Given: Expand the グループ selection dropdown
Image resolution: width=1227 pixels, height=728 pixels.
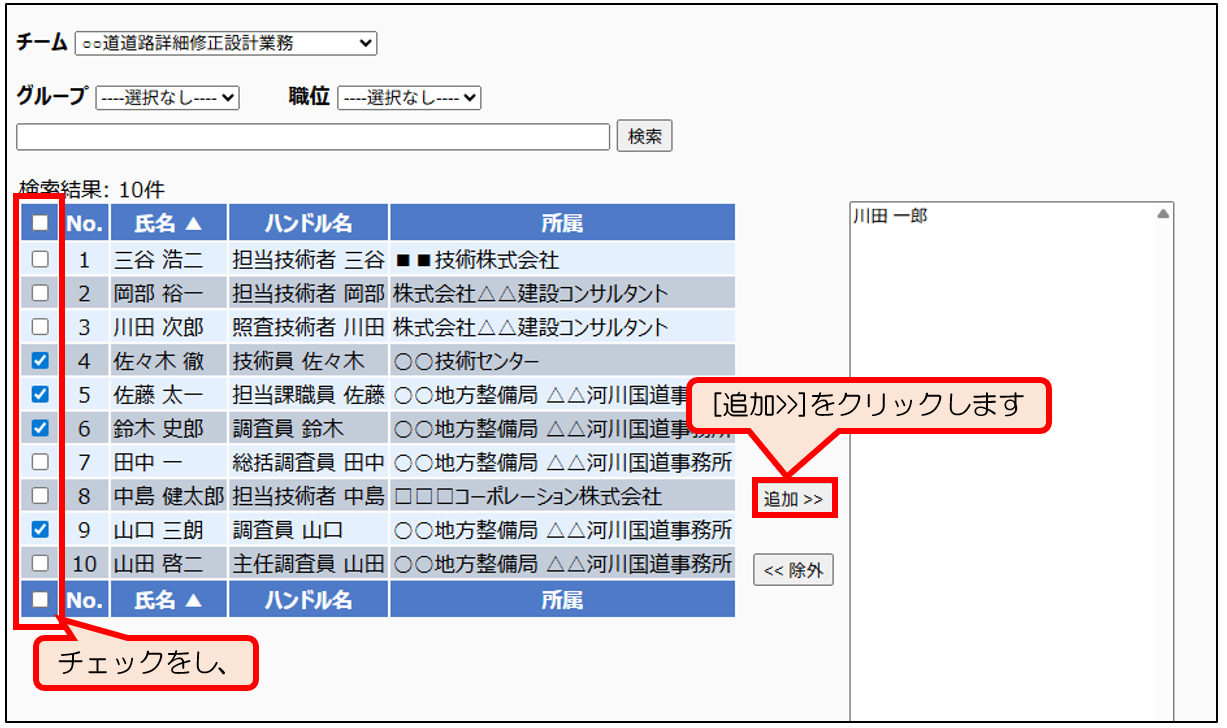Looking at the screenshot, I should pyautogui.click(x=167, y=98).
